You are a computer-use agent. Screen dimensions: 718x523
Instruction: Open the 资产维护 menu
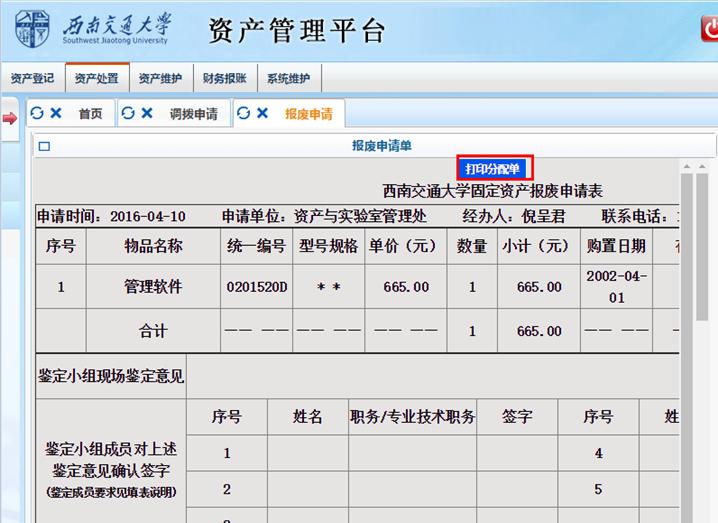click(160, 78)
